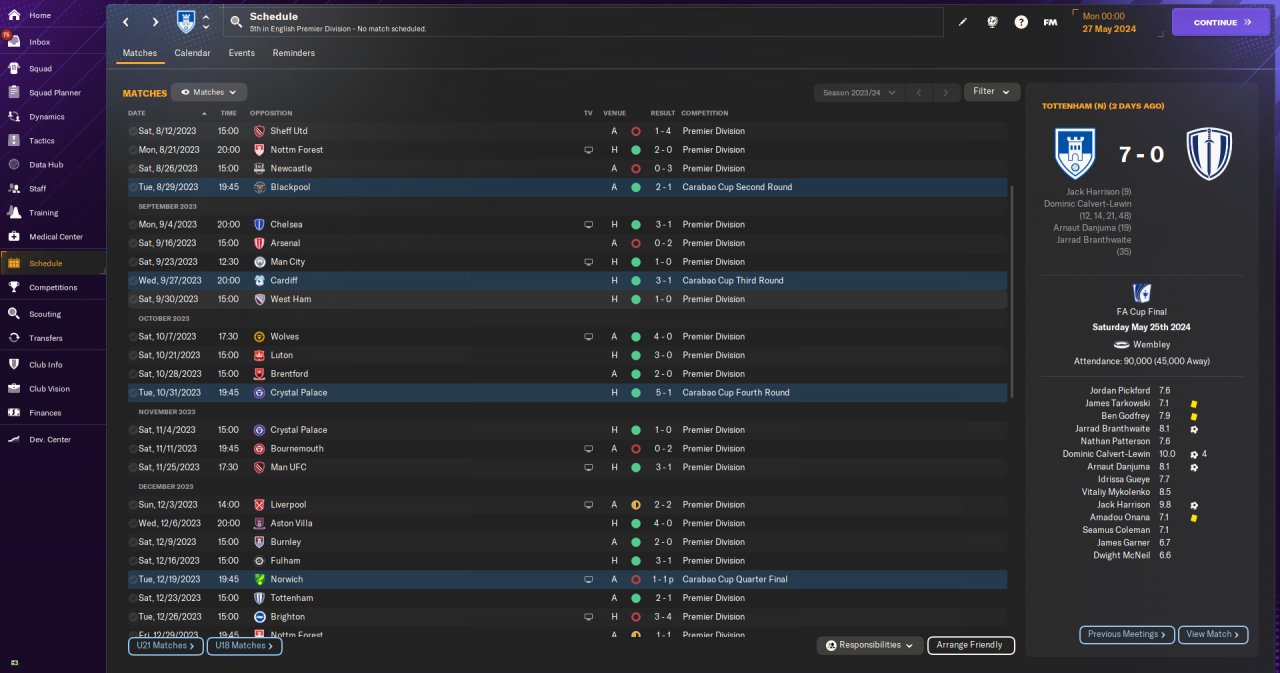
Task: Open U18 Matches
Action: coord(244,646)
